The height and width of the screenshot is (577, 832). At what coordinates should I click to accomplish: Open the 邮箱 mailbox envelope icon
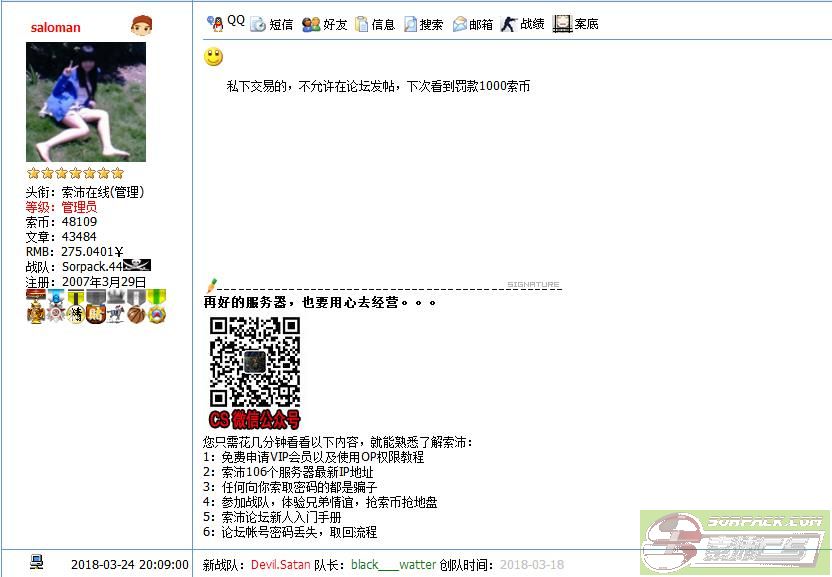click(x=460, y=24)
